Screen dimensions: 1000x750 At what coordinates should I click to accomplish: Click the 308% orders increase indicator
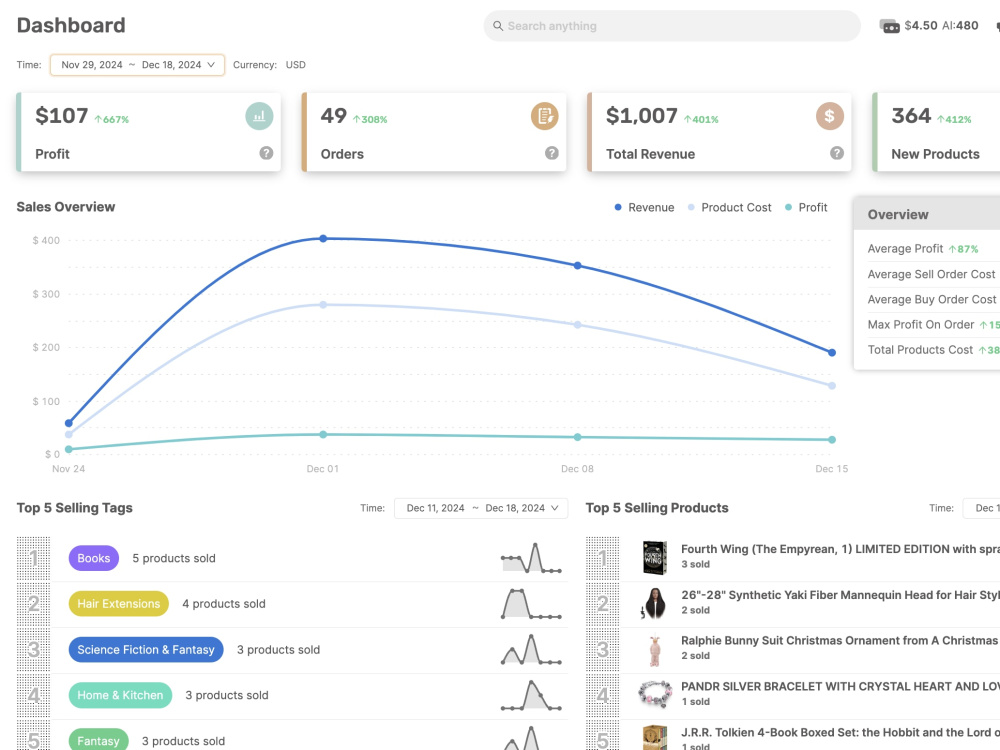point(370,119)
